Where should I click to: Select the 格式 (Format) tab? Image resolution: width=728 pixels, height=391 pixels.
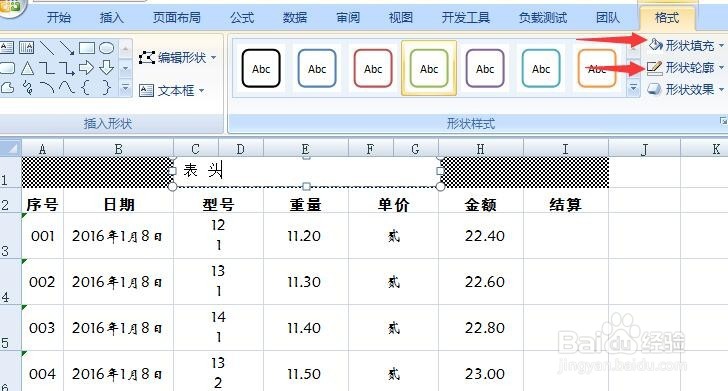667,18
